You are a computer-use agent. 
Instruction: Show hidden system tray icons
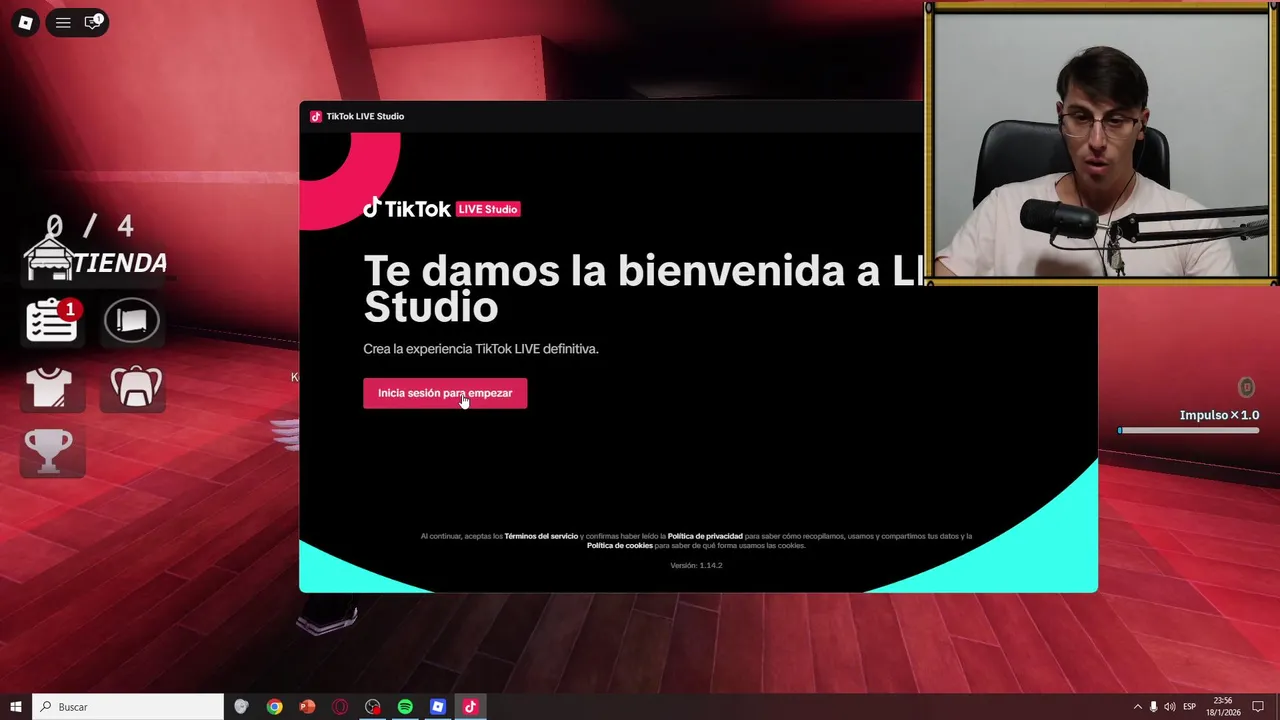pyautogui.click(x=1137, y=707)
